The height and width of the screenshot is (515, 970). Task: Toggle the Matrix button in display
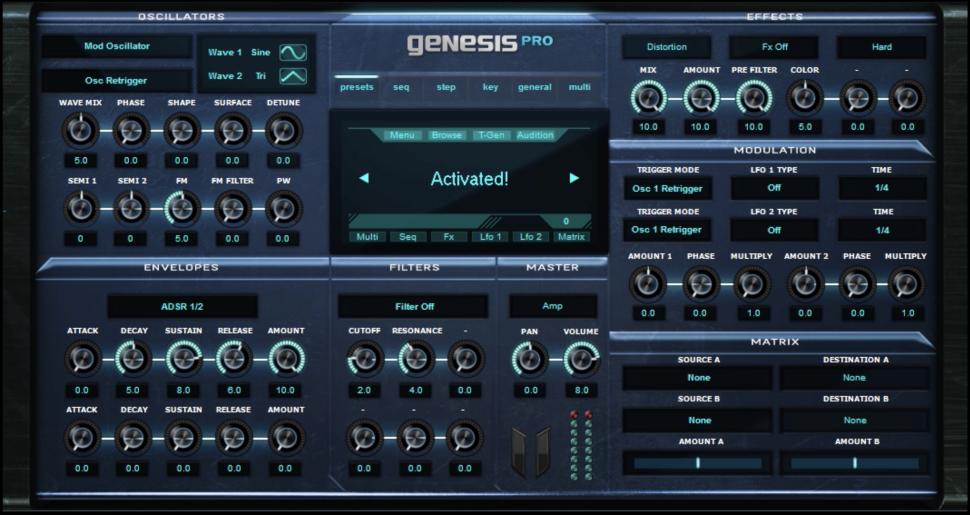pyautogui.click(x=572, y=236)
